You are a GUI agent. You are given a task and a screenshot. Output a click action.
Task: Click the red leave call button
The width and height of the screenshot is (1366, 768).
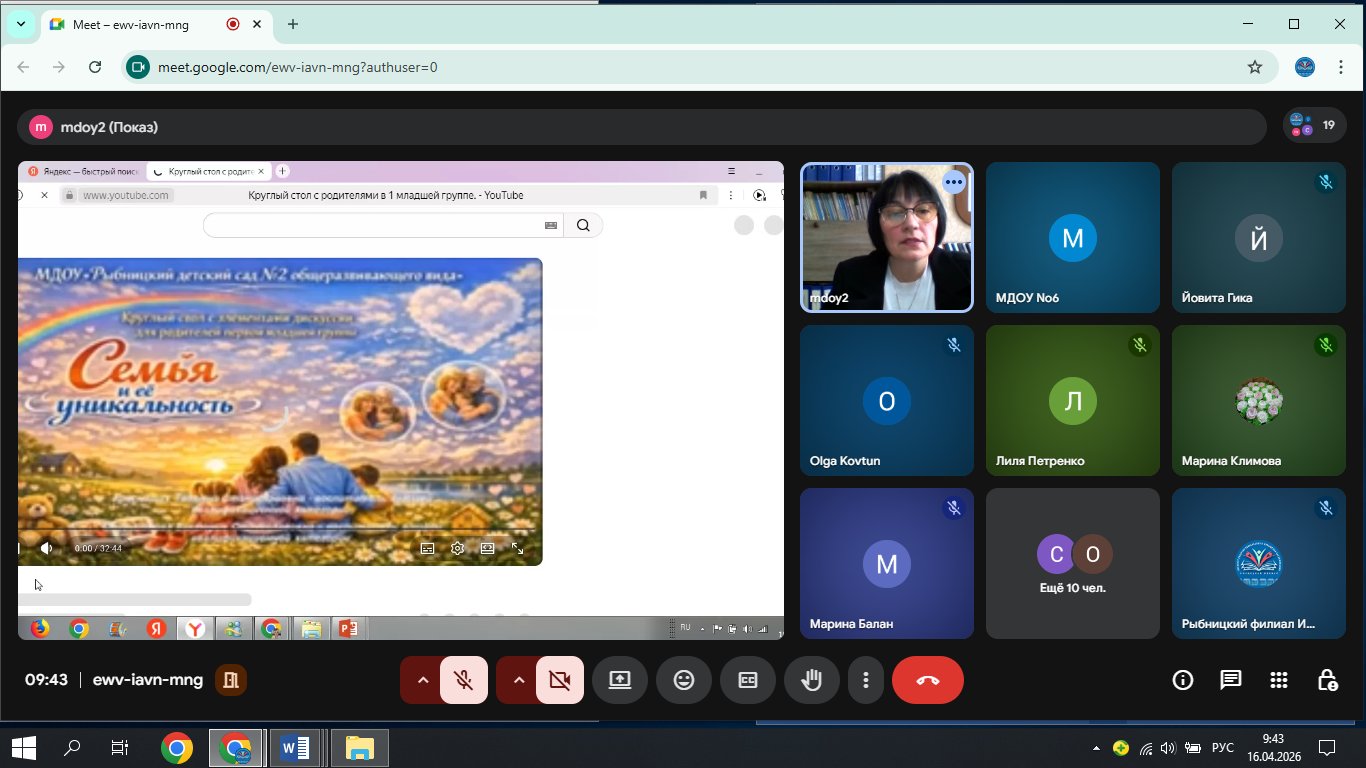pos(927,680)
